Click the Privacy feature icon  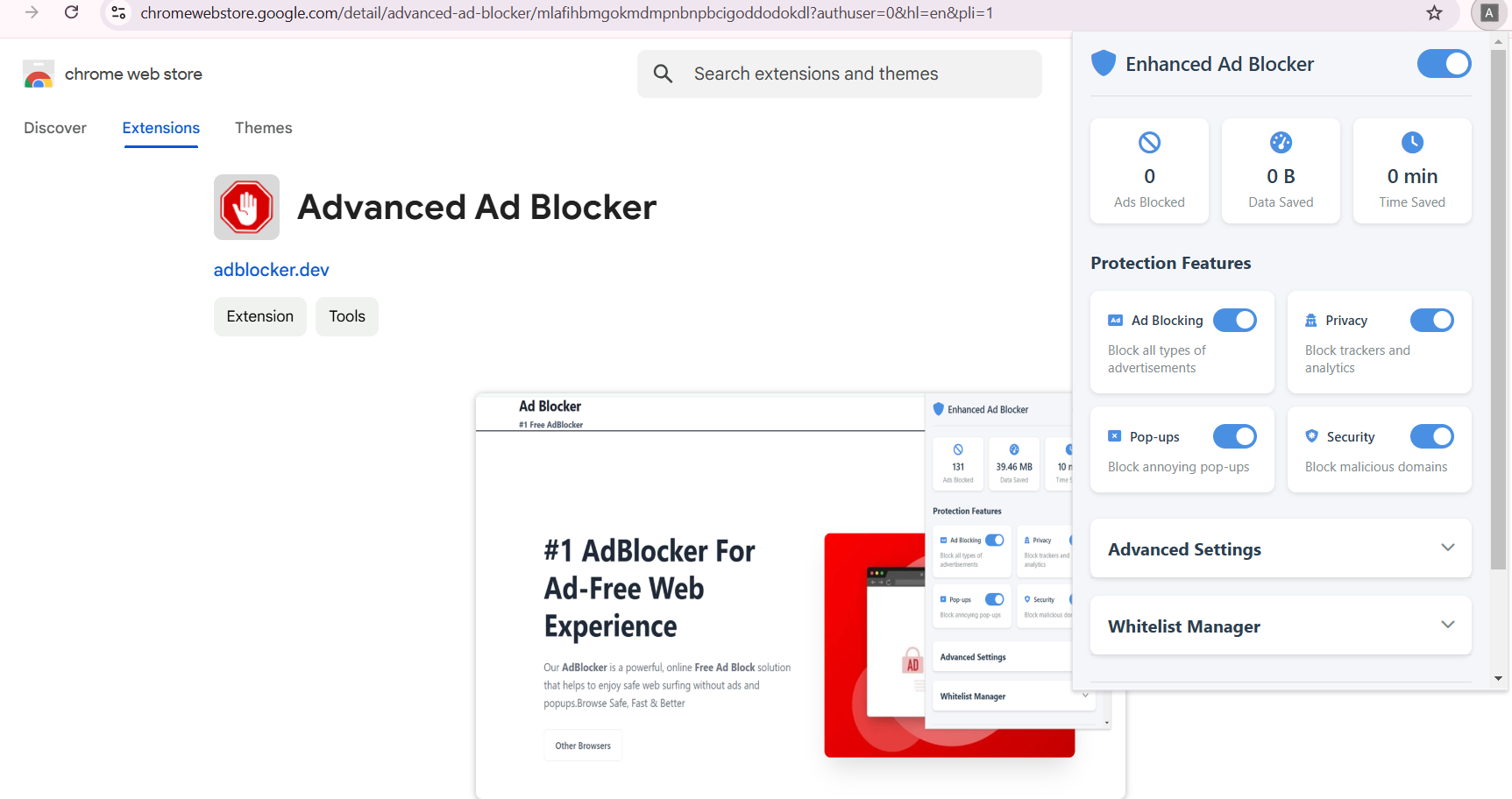(x=1311, y=321)
